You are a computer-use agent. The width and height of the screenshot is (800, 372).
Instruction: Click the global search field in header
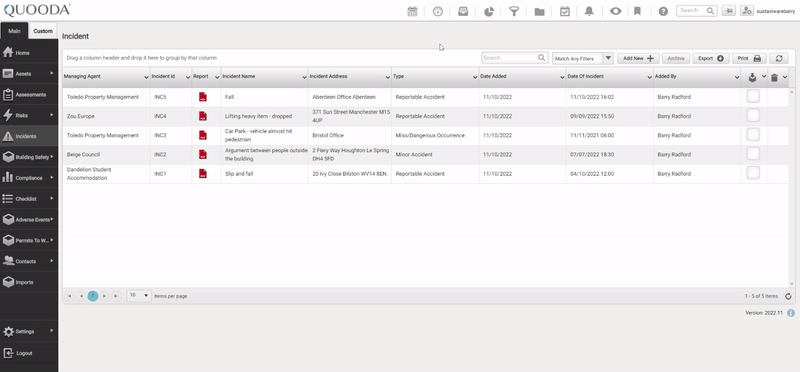click(x=696, y=11)
